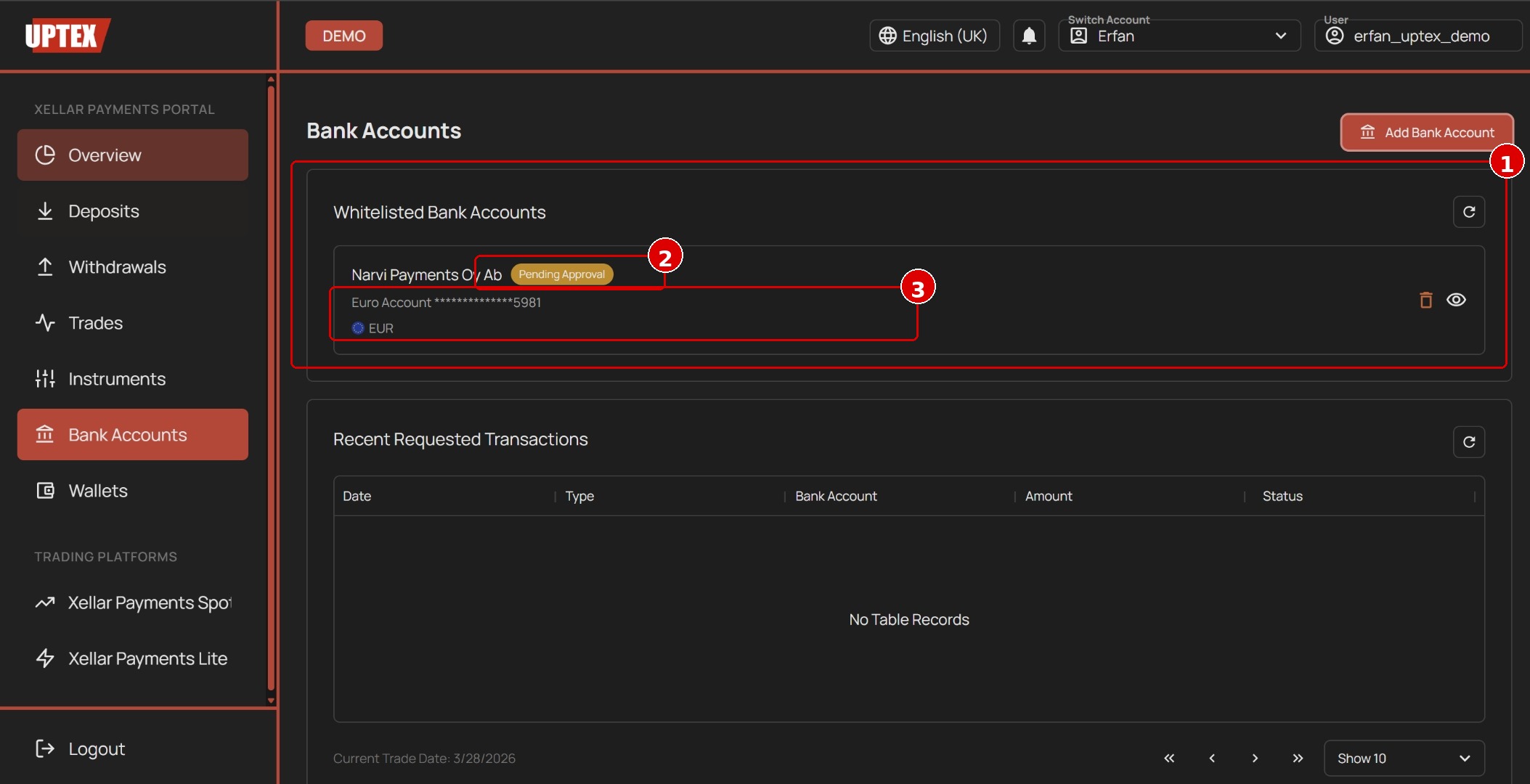Viewport: 1530px width, 784px height.
Task: Open the Show 10 rows dropdown
Action: (x=1404, y=758)
